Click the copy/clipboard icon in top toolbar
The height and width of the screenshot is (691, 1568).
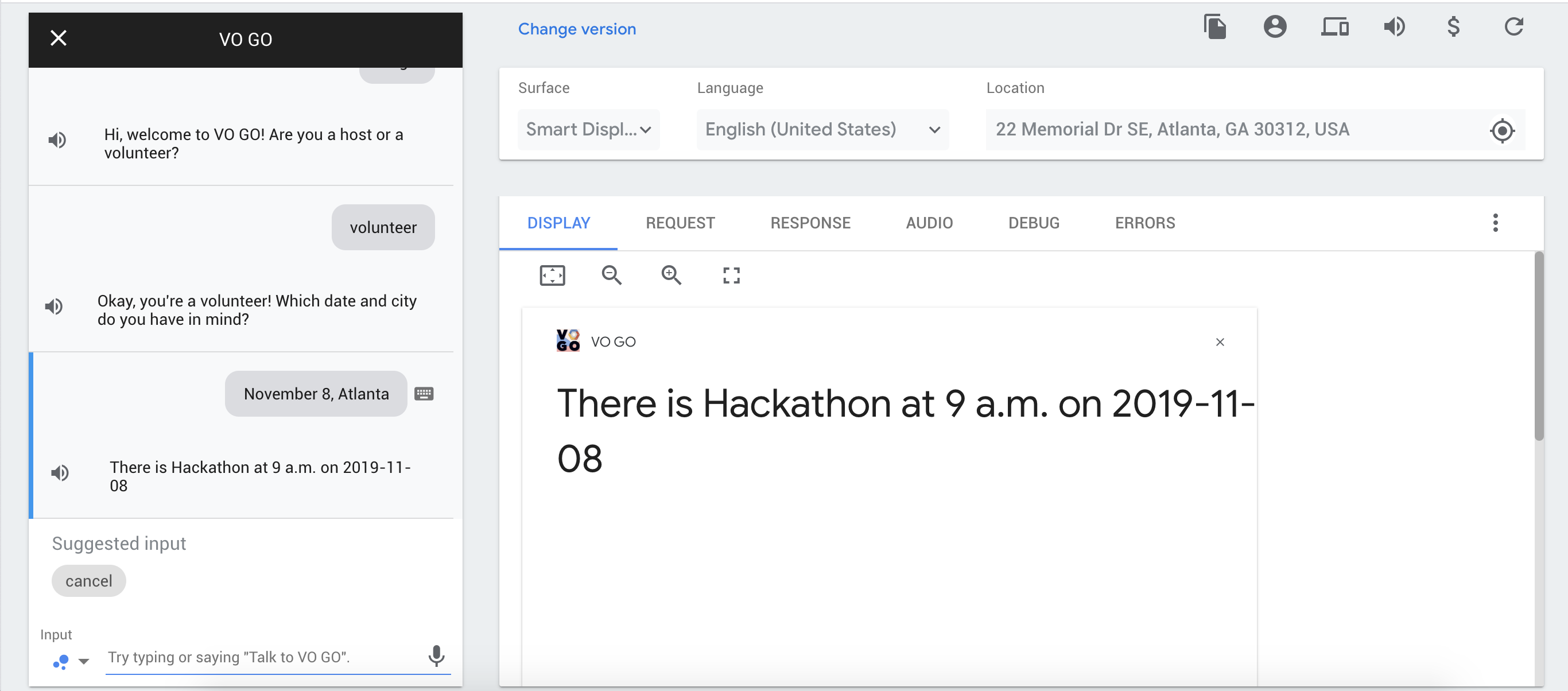[x=1214, y=27]
